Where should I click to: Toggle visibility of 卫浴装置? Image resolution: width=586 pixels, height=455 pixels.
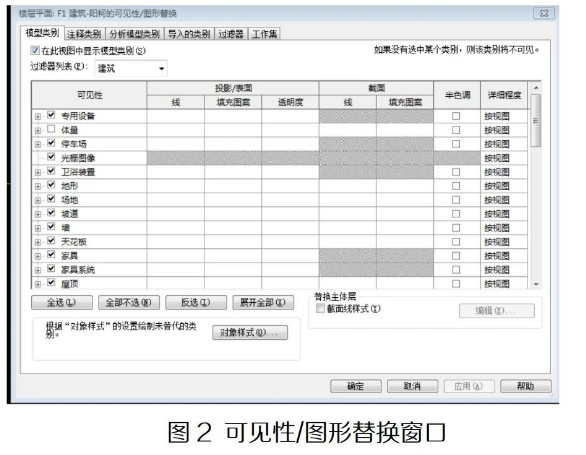click(51, 171)
